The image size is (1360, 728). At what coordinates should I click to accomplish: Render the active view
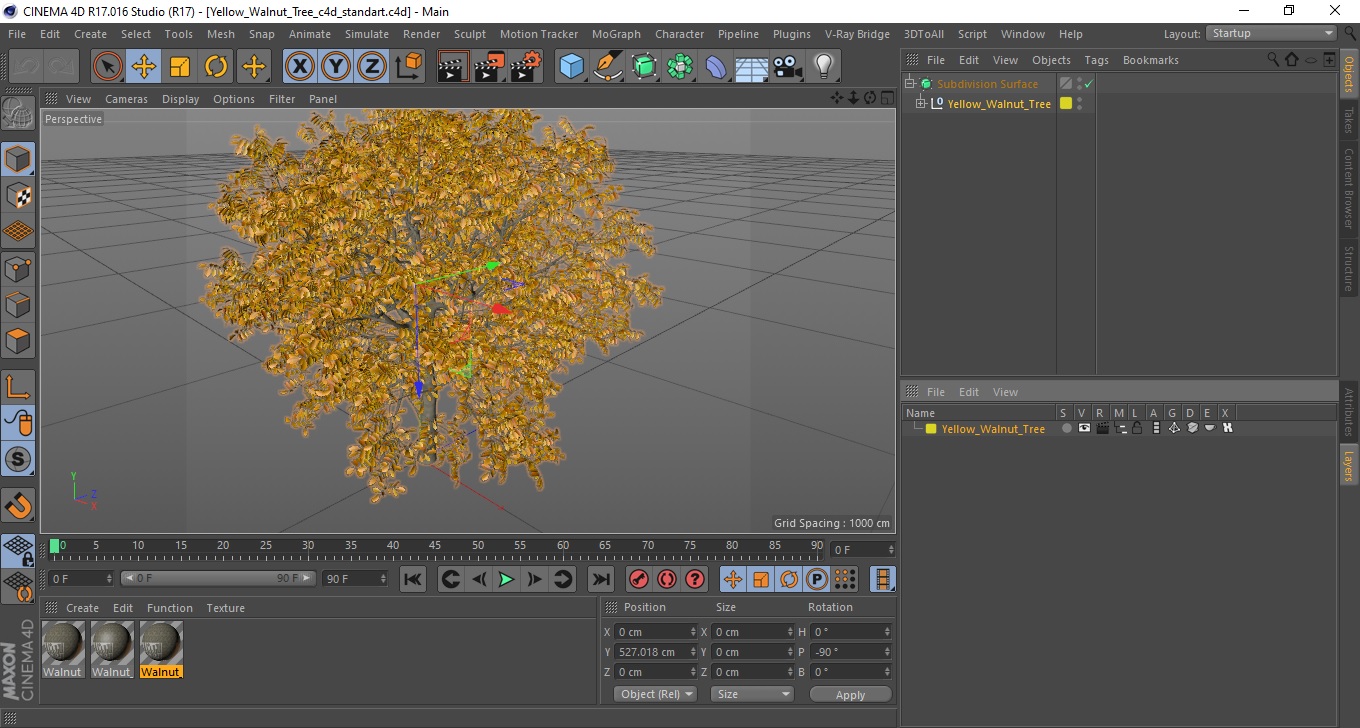pos(454,67)
